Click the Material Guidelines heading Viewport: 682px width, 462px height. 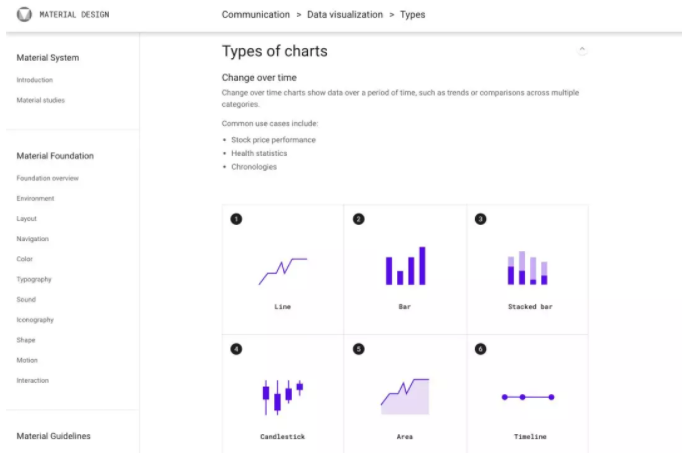[53, 436]
